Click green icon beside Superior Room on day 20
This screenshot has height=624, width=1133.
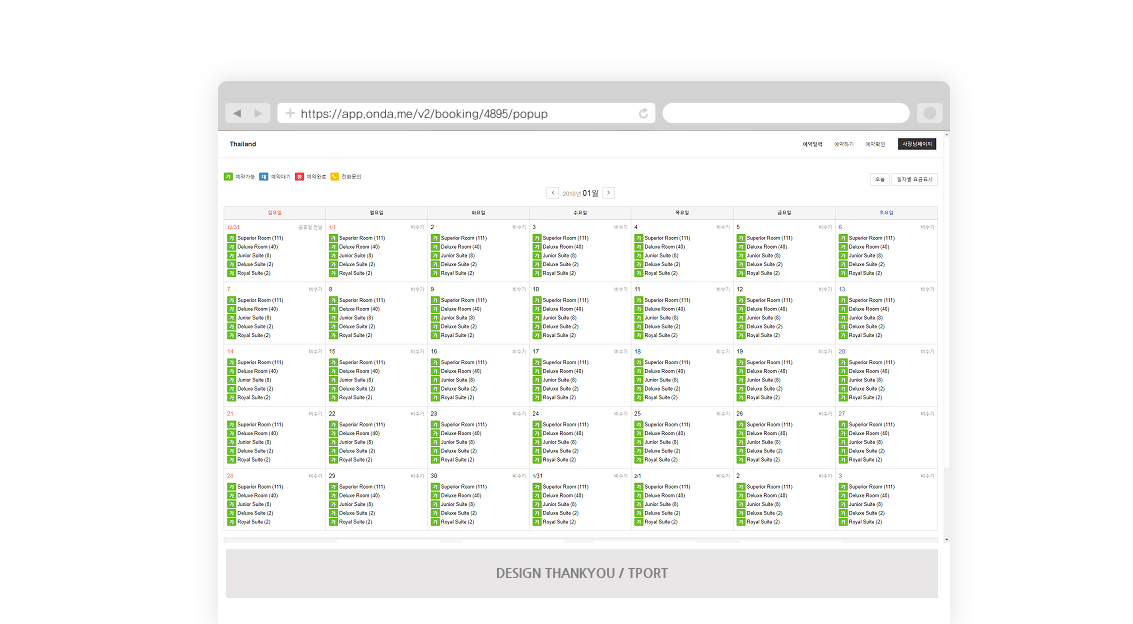point(843,362)
